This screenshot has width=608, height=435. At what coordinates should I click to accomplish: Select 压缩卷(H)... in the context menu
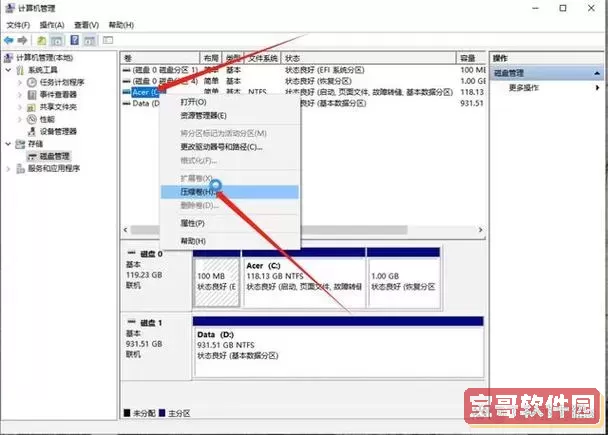pyautogui.click(x=230, y=192)
